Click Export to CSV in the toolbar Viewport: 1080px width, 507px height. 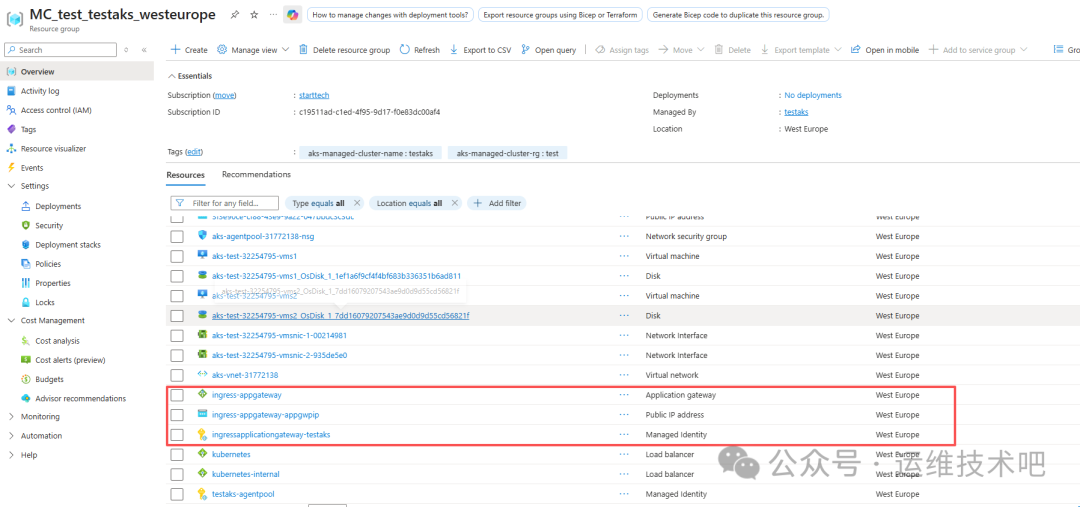pos(480,50)
